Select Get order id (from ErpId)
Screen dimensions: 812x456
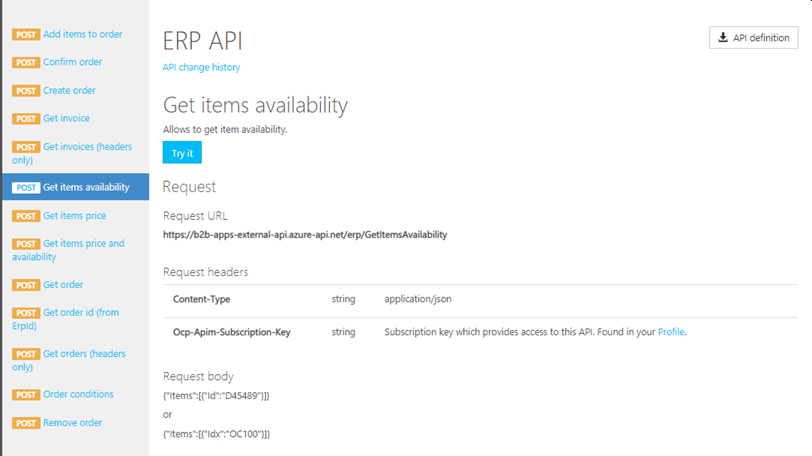80,313
